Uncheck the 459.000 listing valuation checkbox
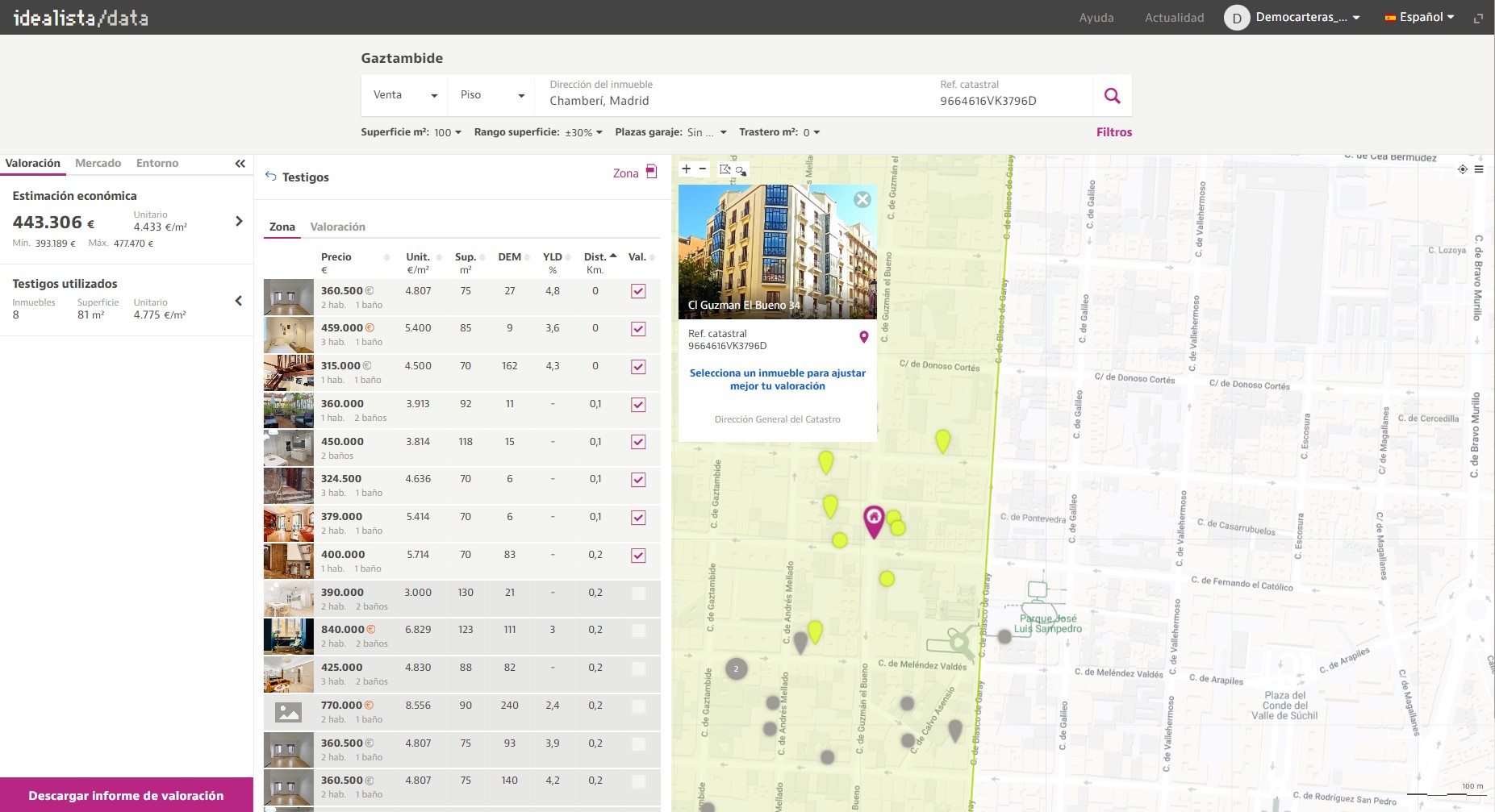 pos(638,329)
